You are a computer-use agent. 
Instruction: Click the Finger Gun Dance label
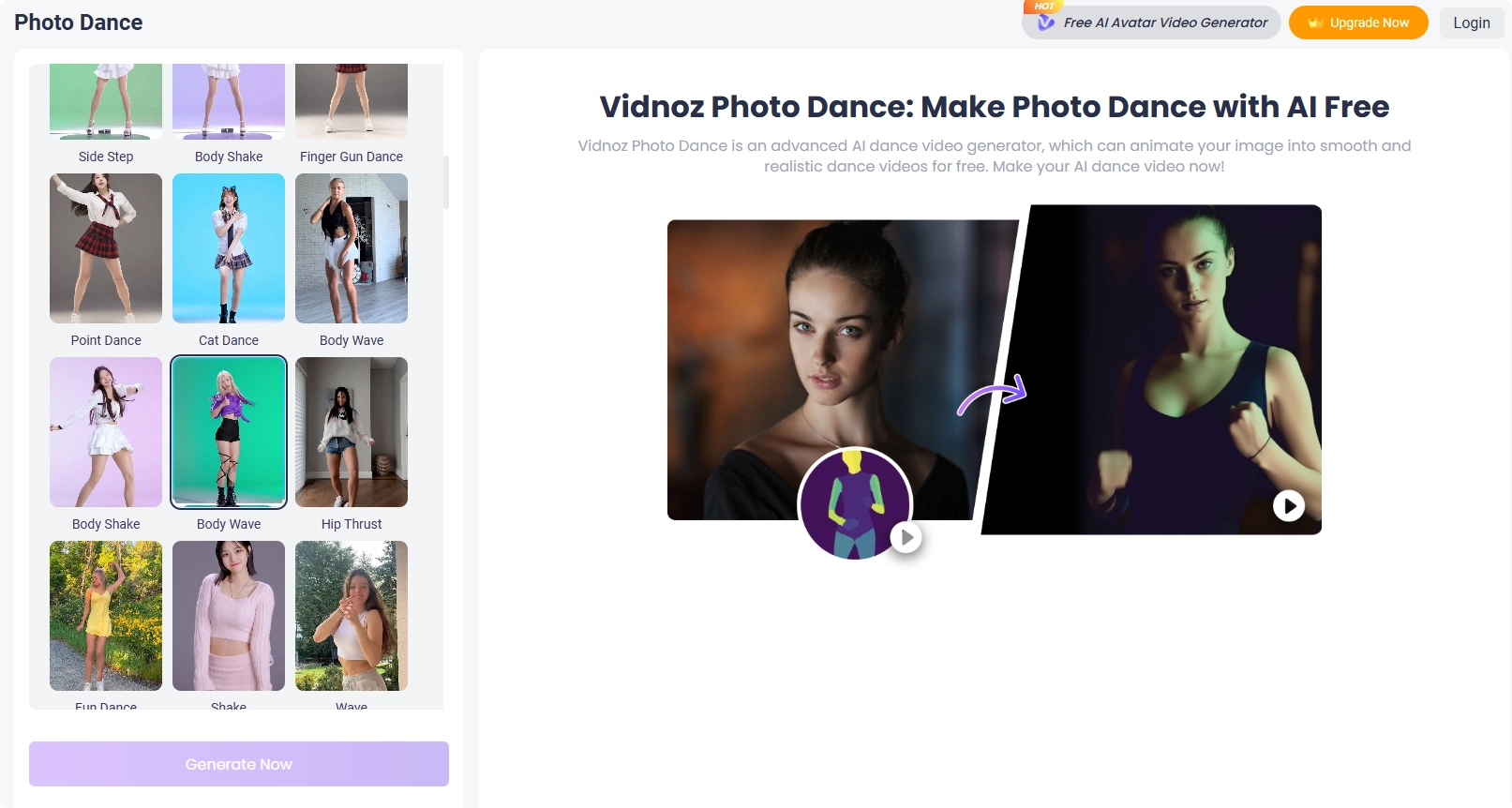tap(352, 157)
